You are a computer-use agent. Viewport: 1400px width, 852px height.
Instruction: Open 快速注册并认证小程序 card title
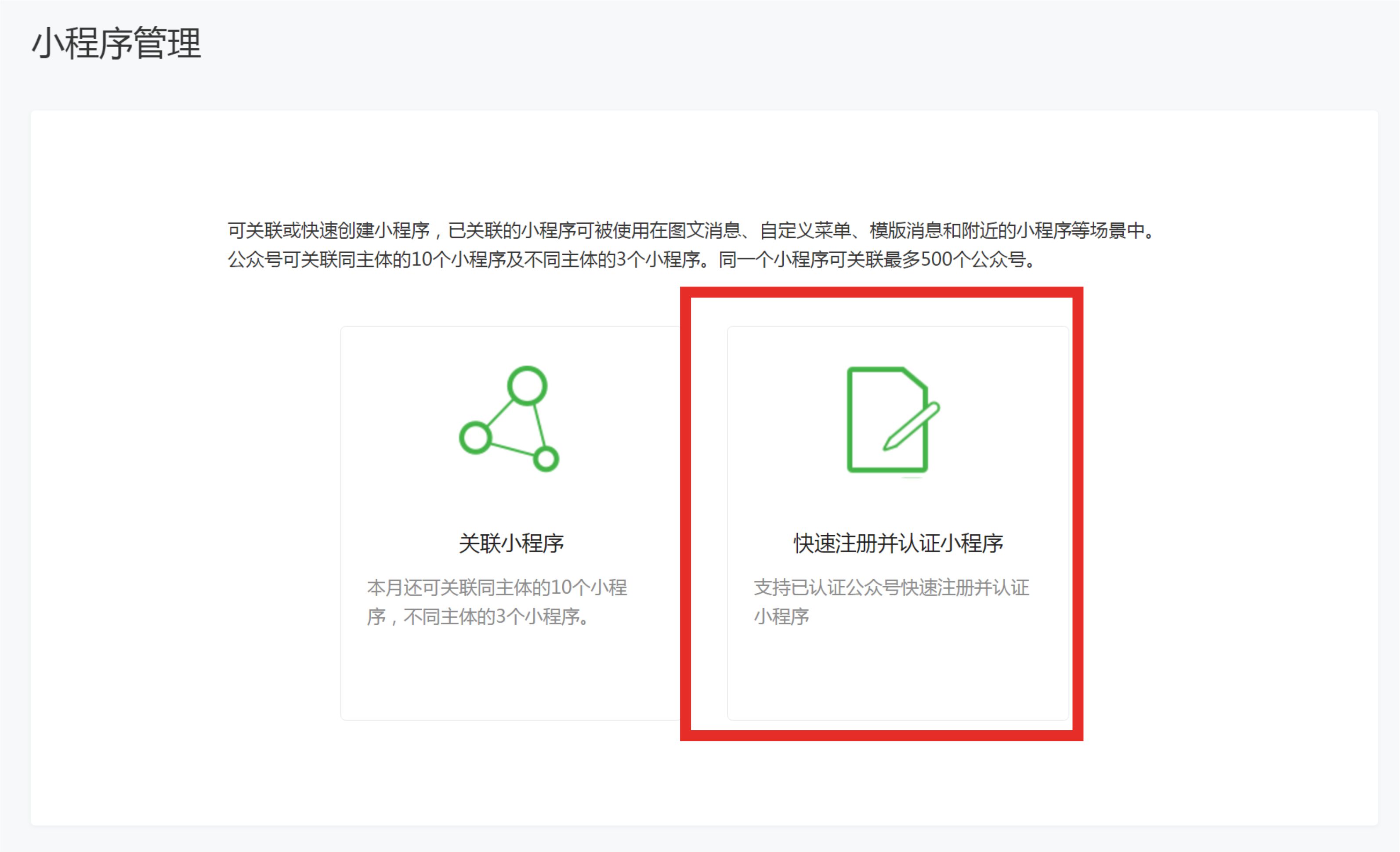[x=898, y=544]
